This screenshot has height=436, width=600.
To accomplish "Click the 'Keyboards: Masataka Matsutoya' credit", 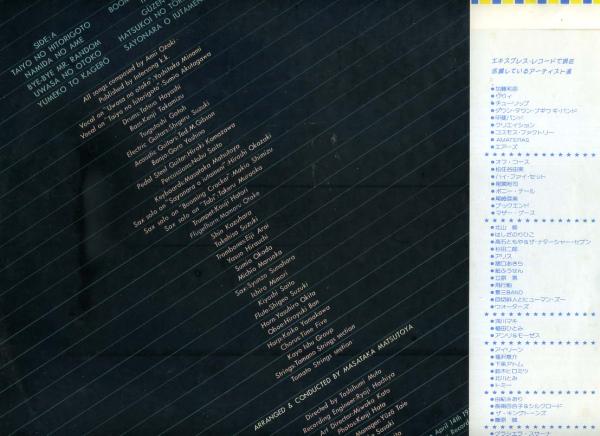I will point(197,173).
